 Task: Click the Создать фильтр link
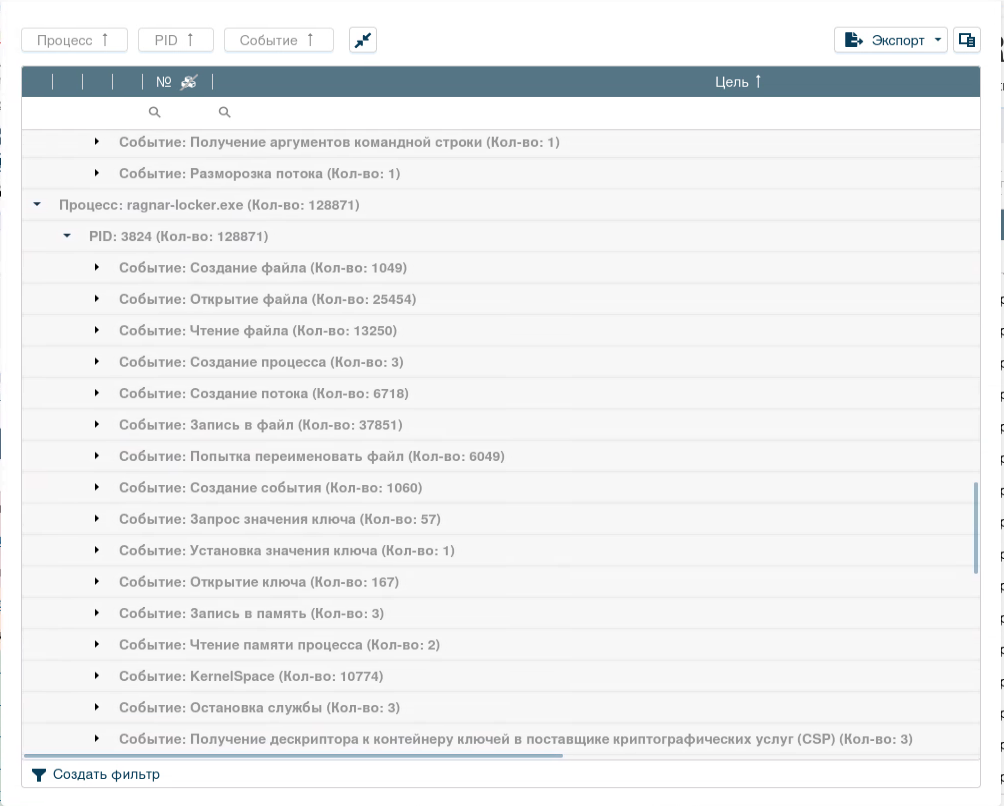[106, 774]
